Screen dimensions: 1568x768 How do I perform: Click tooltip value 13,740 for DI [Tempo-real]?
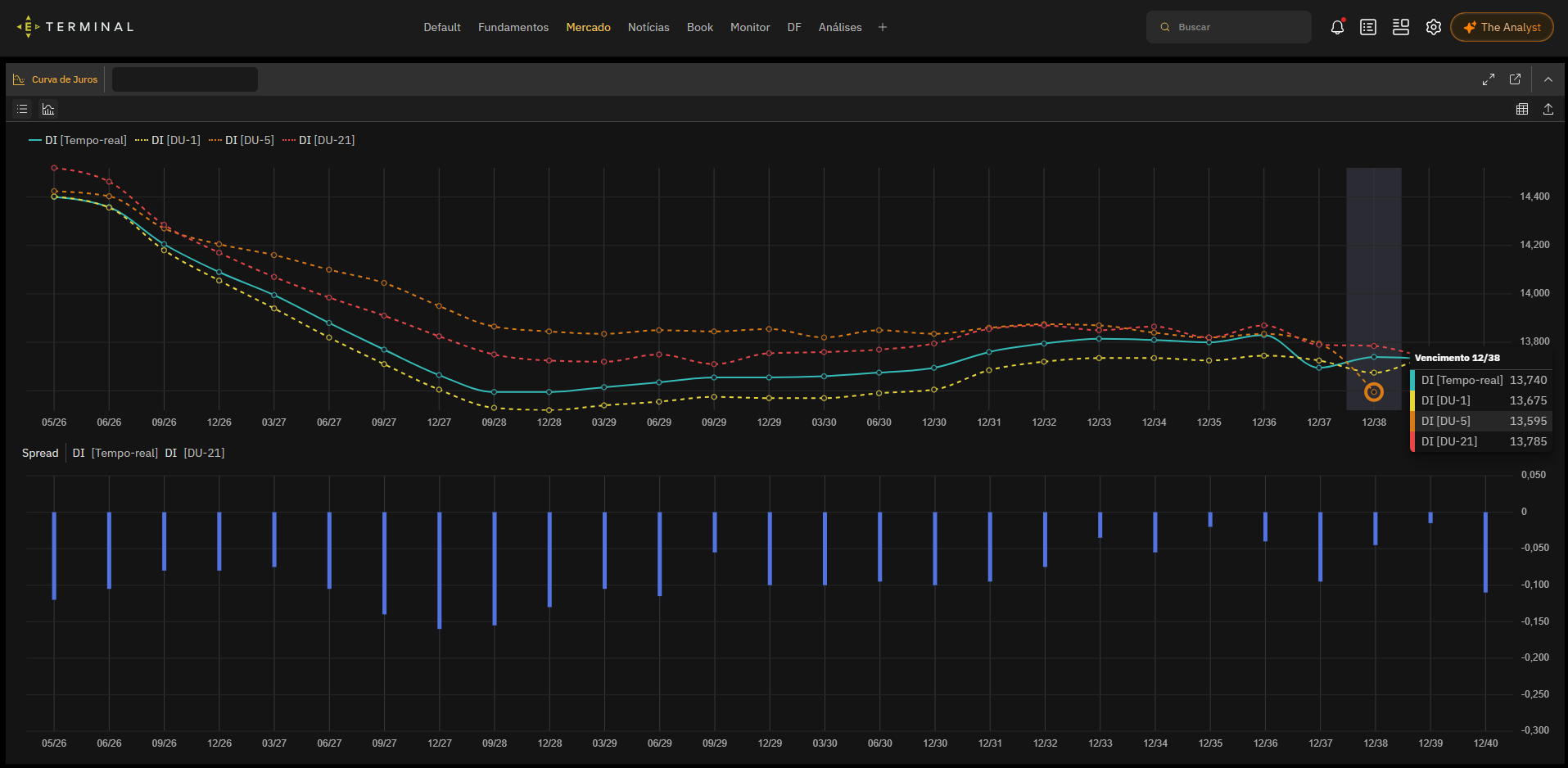click(x=1528, y=380)
